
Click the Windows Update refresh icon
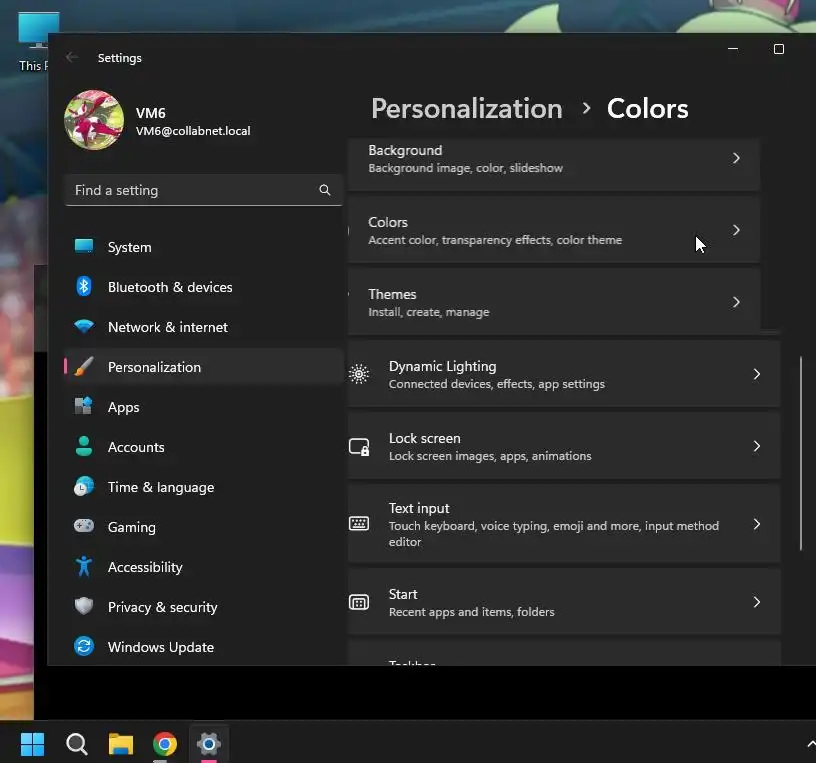pyautogui.click(x=84, y=646)
